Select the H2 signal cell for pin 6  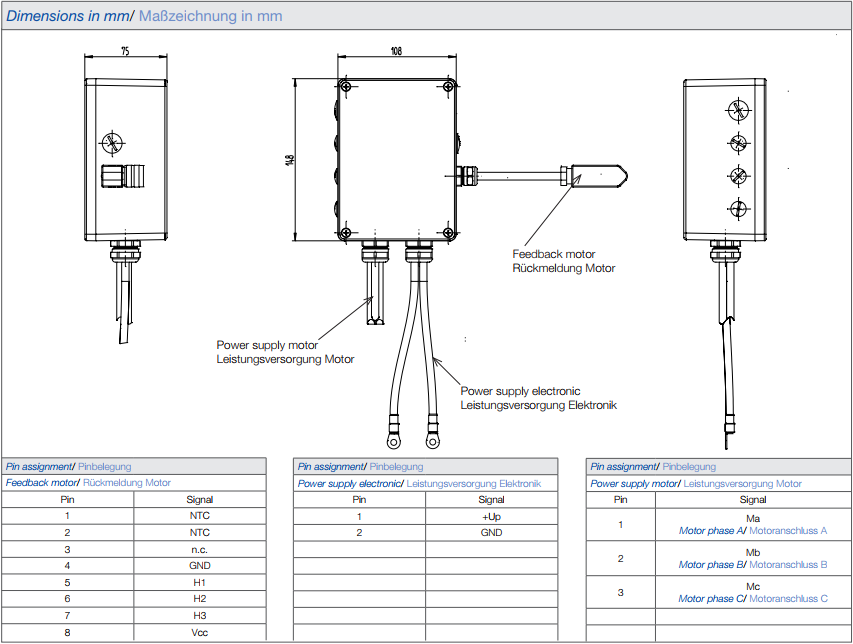(200, 599)
